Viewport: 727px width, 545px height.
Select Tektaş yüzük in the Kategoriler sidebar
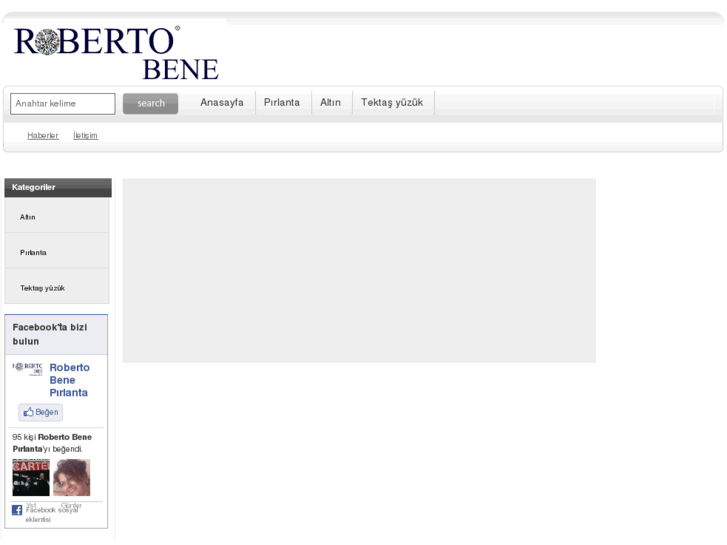point(57,288)
